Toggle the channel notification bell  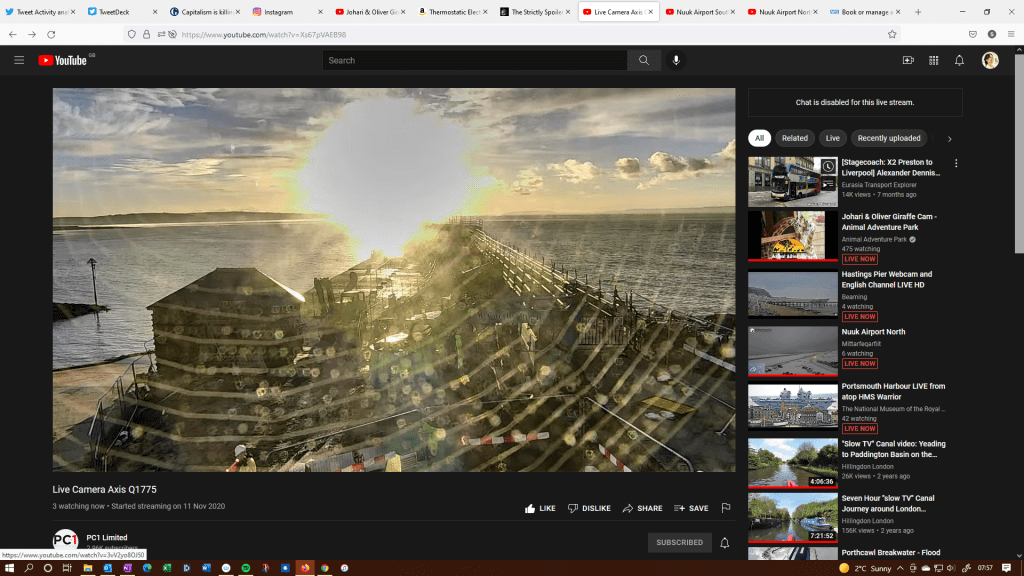point(725,543)
